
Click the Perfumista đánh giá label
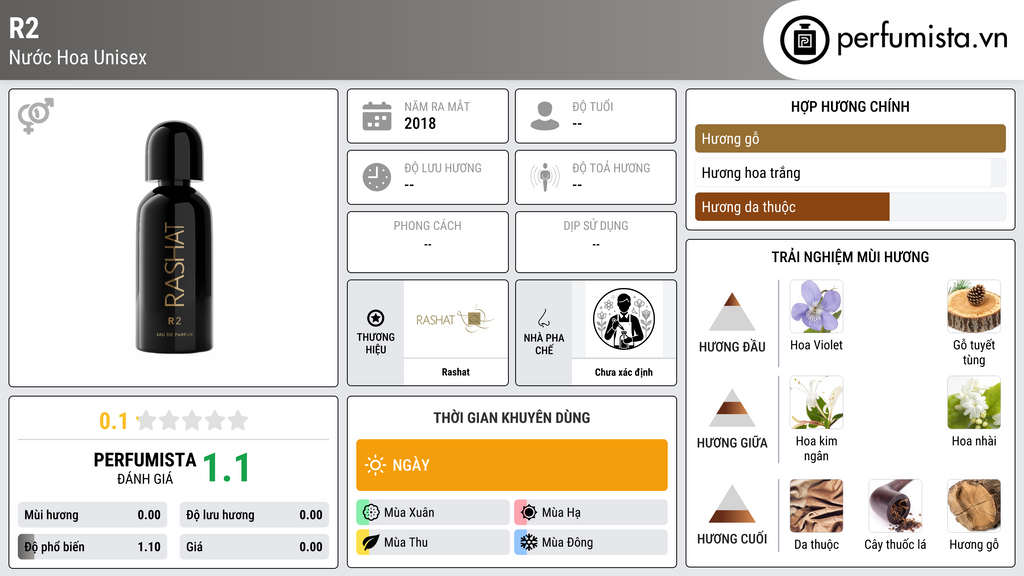[x=144, y=468]
